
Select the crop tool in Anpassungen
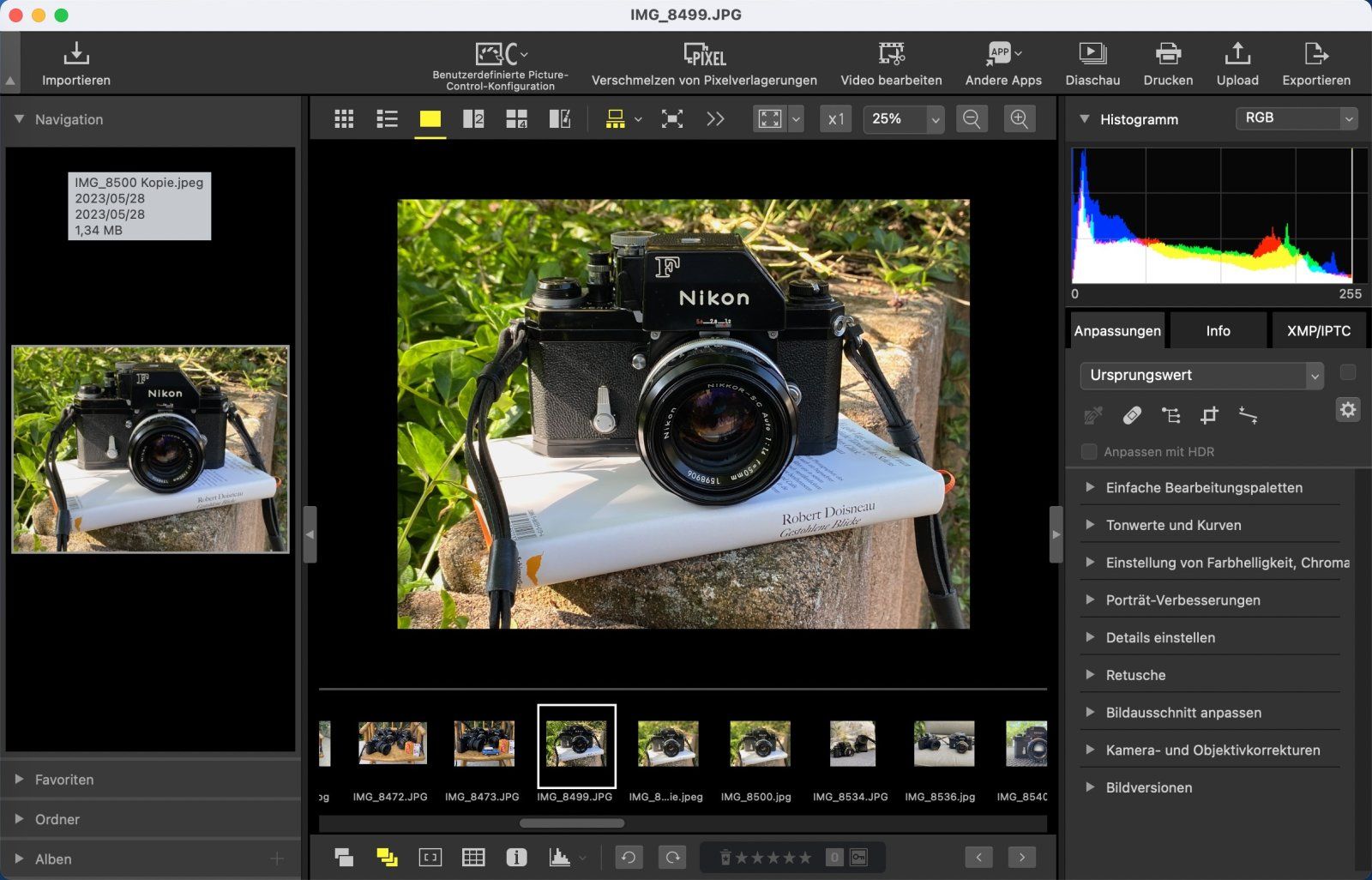point(1209,416)
